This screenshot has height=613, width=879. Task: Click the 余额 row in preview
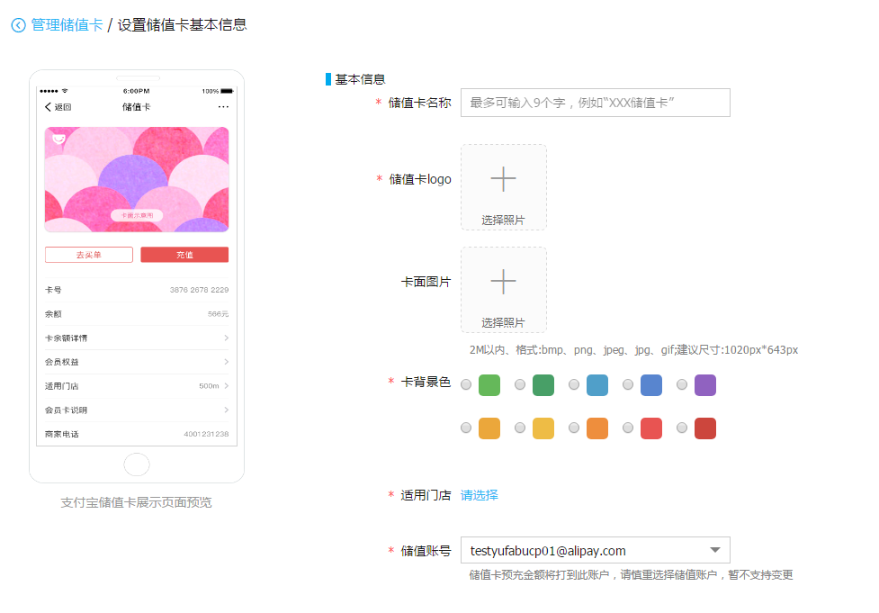tap(137, 314)
